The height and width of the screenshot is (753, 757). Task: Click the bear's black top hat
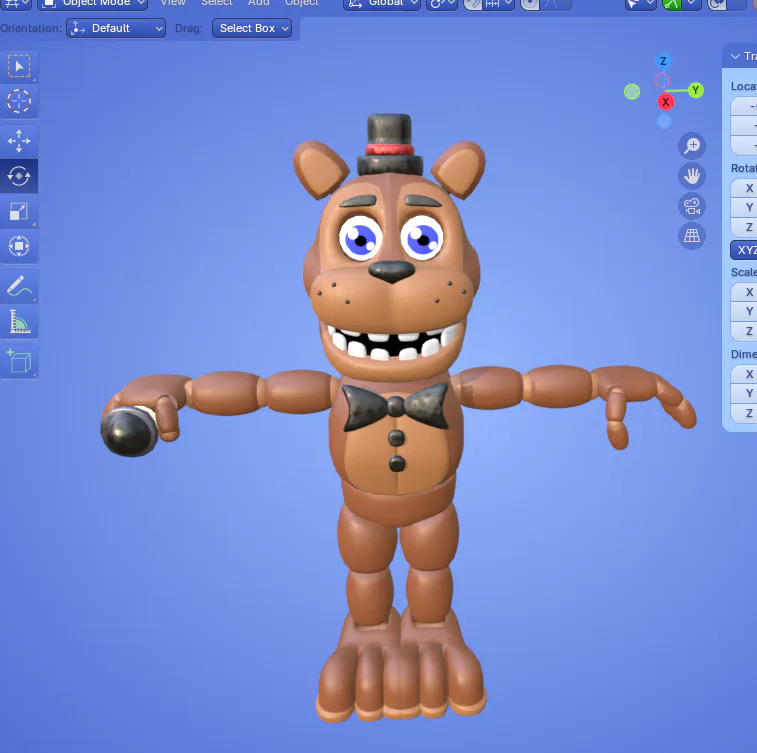390,145
